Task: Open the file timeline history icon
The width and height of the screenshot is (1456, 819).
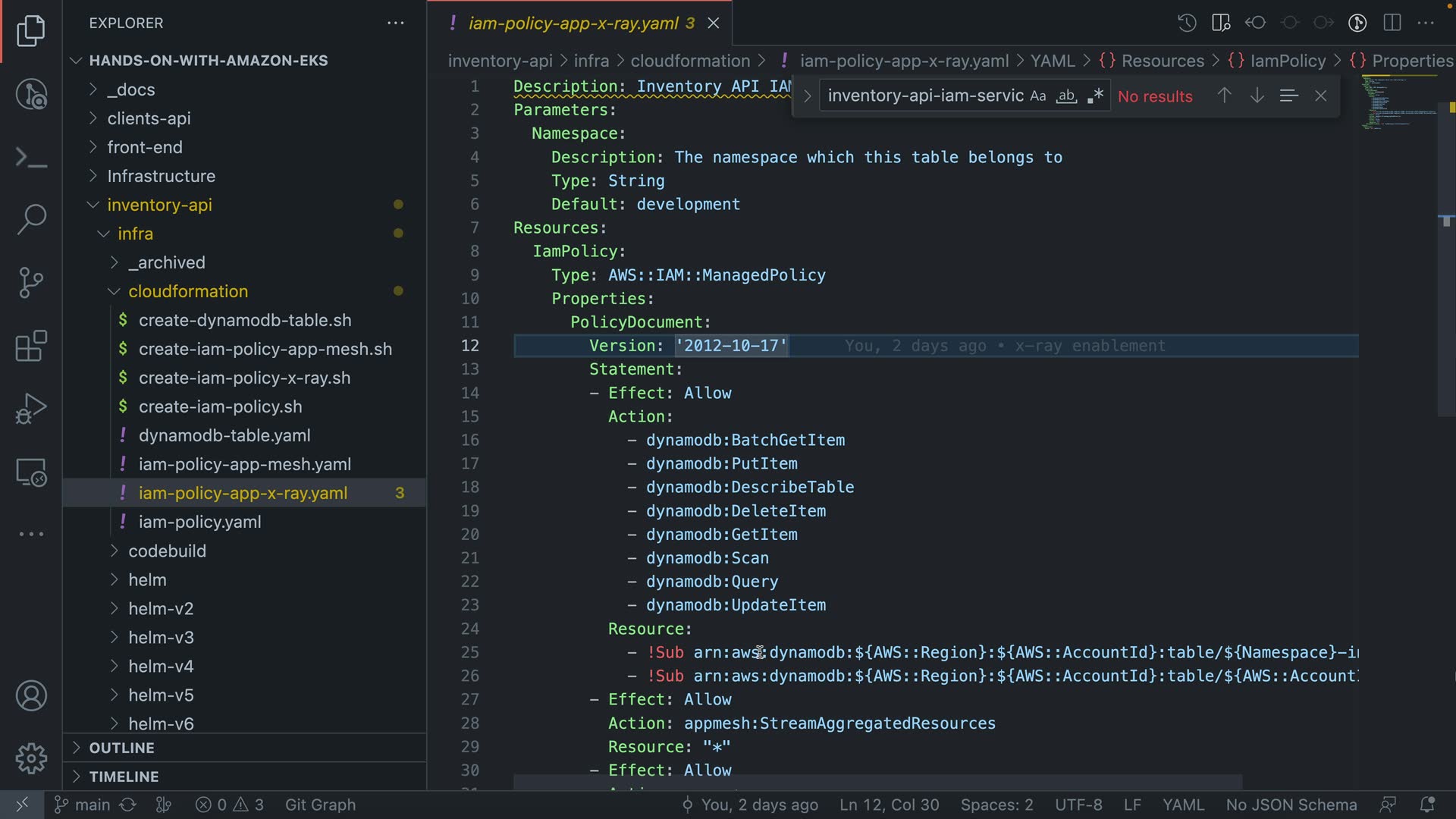Action: pyautogui.click(x=1187, y=23)
